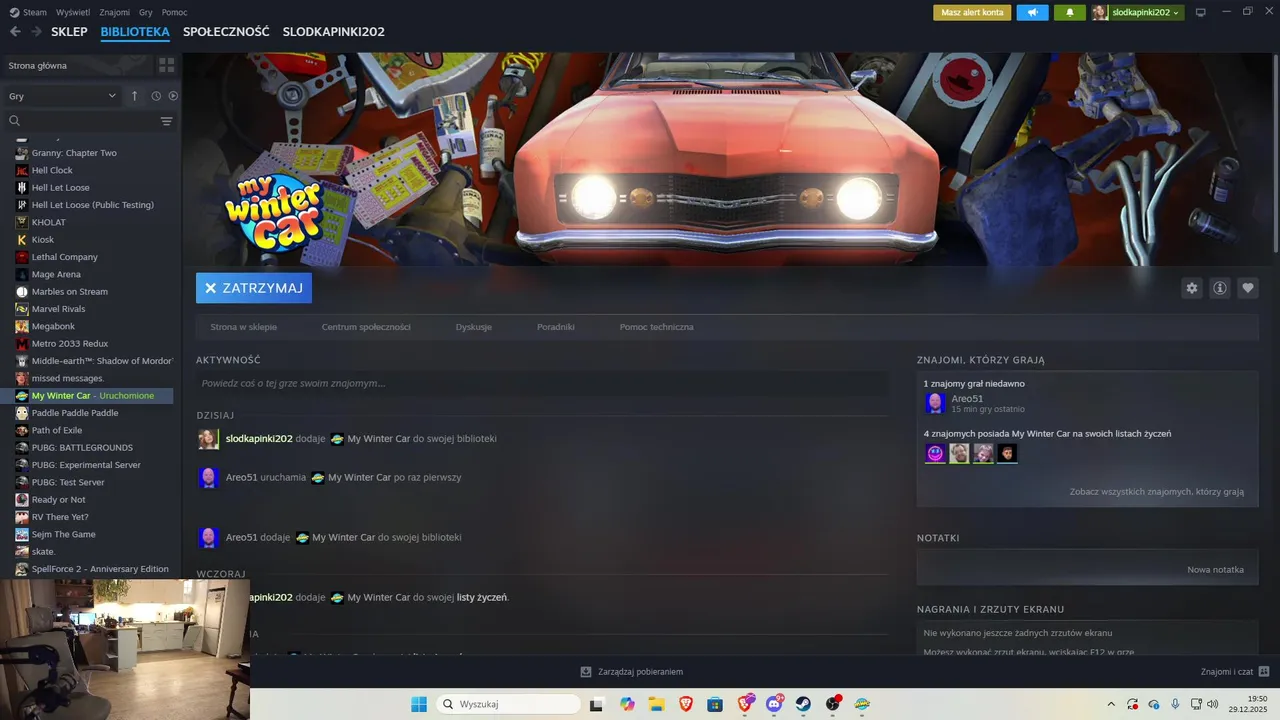The width and height of the screenshot is (1280, 720).
Task: Open Steam icon in the taskbar
Action: point(803,704)
